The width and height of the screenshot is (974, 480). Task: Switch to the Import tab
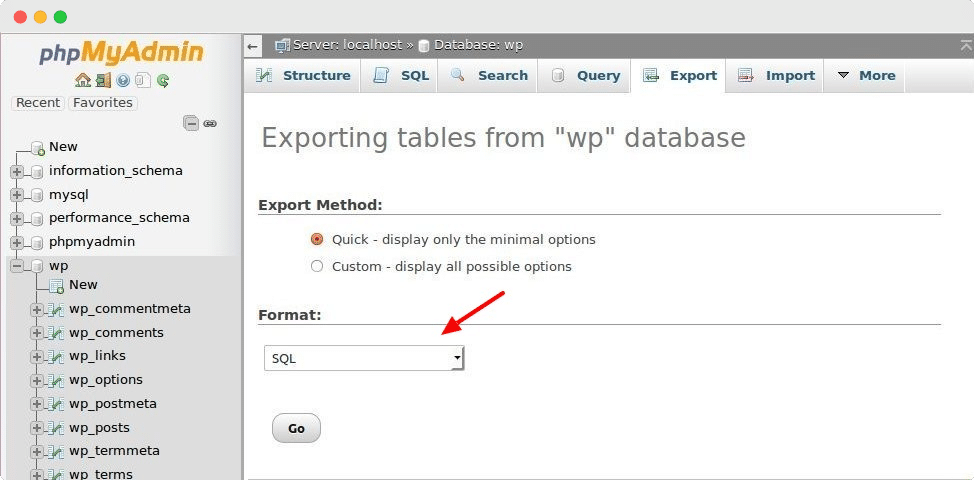click(x=776, y=76)
